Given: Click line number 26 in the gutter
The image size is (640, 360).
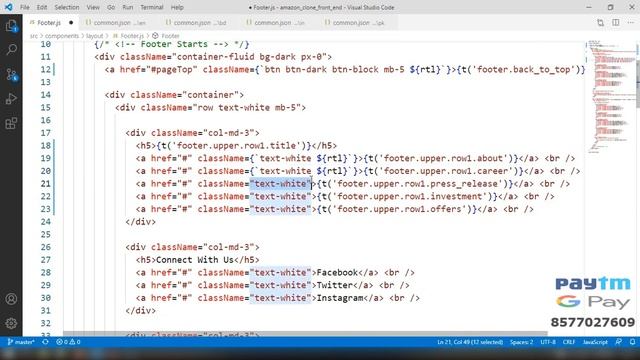Looking at the screenshot, I should pyautogui.click(x=46, y=247).
